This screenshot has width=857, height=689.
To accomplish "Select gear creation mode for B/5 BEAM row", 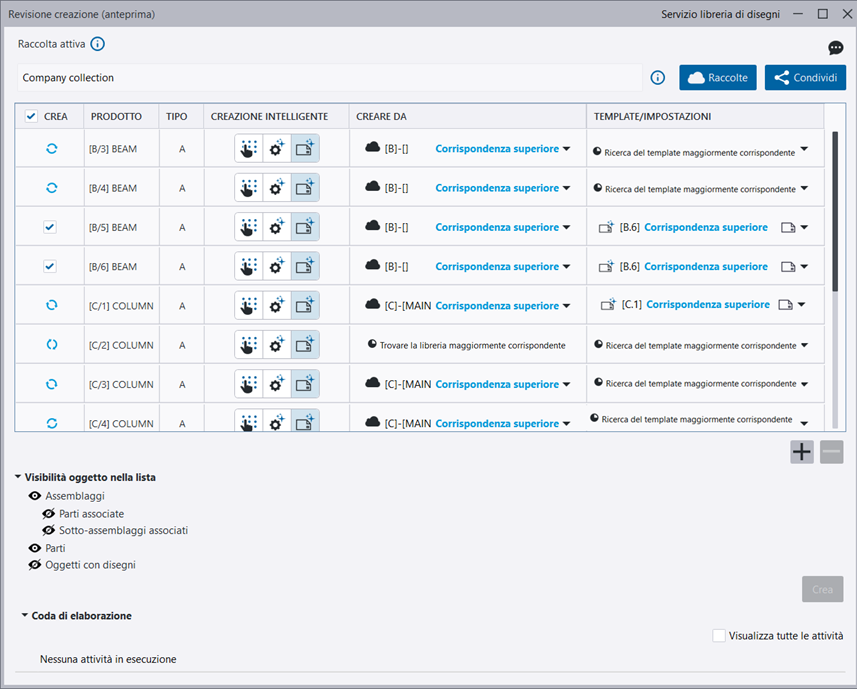I will click(x=277, y=228).
